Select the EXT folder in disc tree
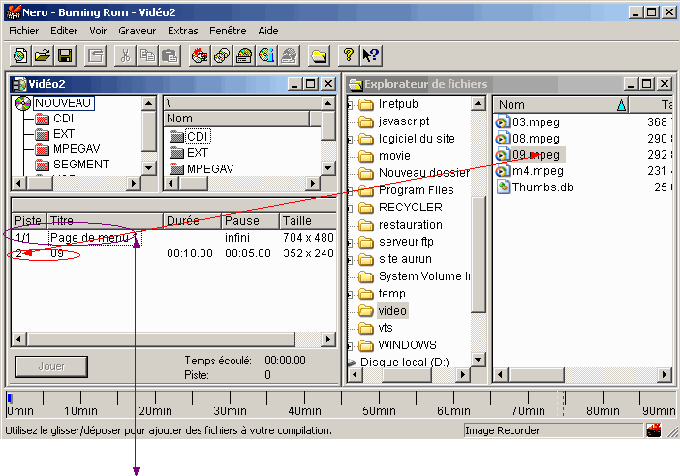The width and height of the screenshot is (680, 476). tap(64, 134)
